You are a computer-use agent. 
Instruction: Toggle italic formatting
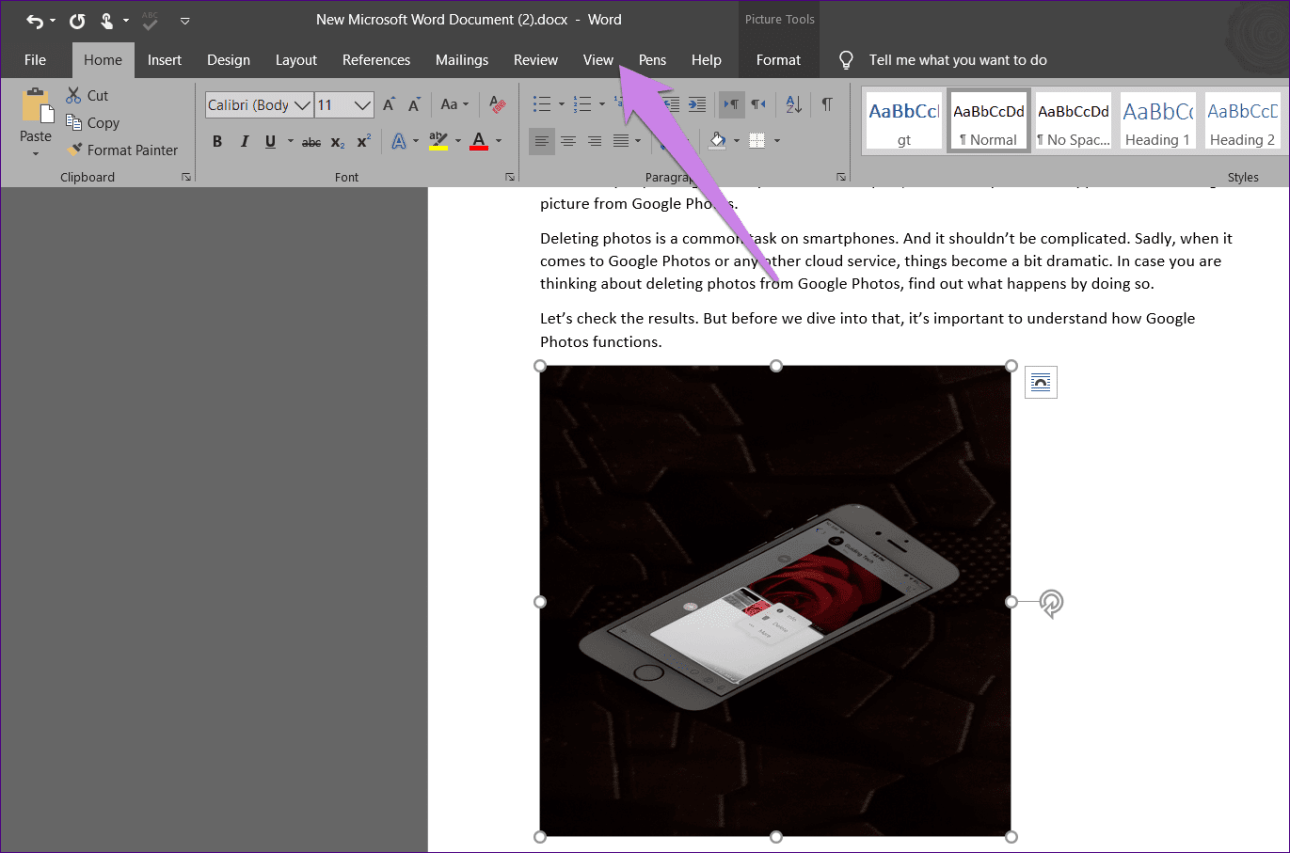pyautogui.click(x=244, y=142)
